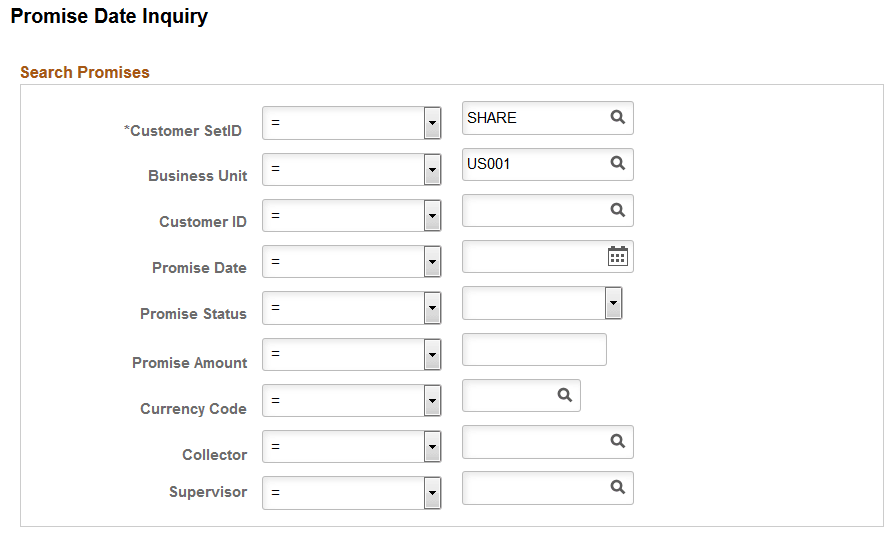Viewport: 892px width, 540px height.
Task: Expand the Promise Amount operator dropdown
Action: tap(432, 354)
